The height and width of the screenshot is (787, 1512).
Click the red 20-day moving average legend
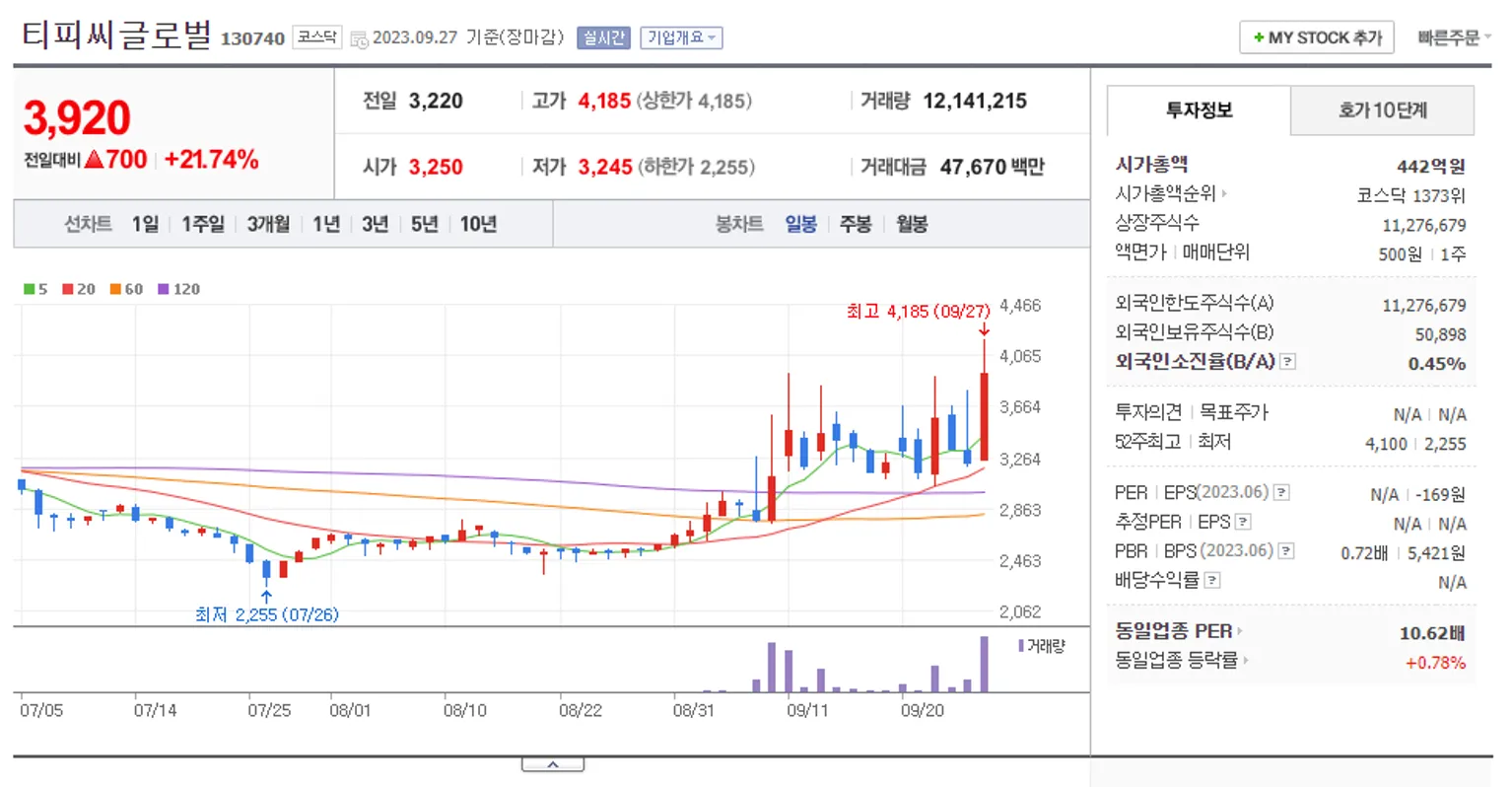(x=79, y=289)
